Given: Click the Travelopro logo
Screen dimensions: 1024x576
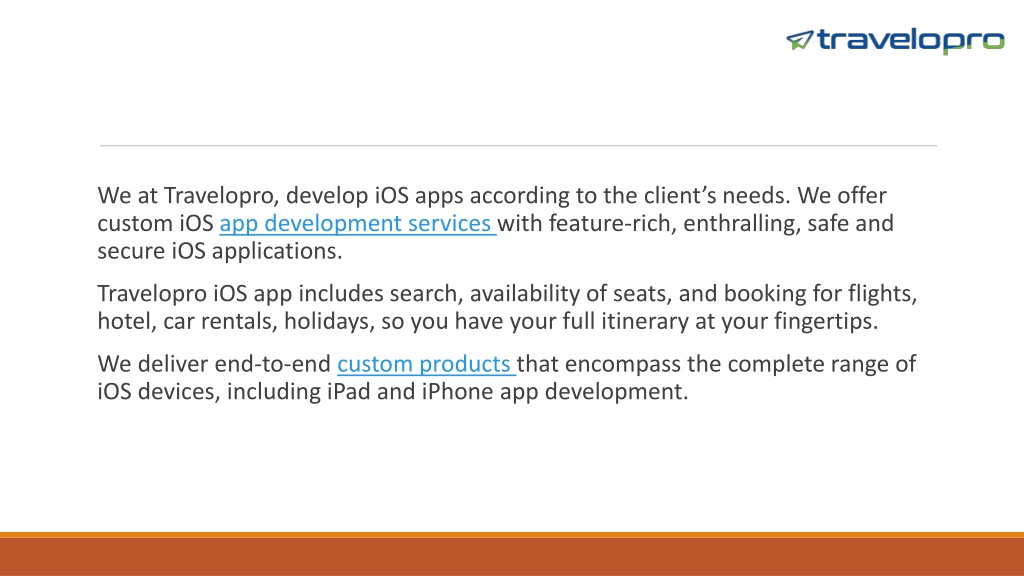Looking at the screenshot, I should click(x=895, y=41).
